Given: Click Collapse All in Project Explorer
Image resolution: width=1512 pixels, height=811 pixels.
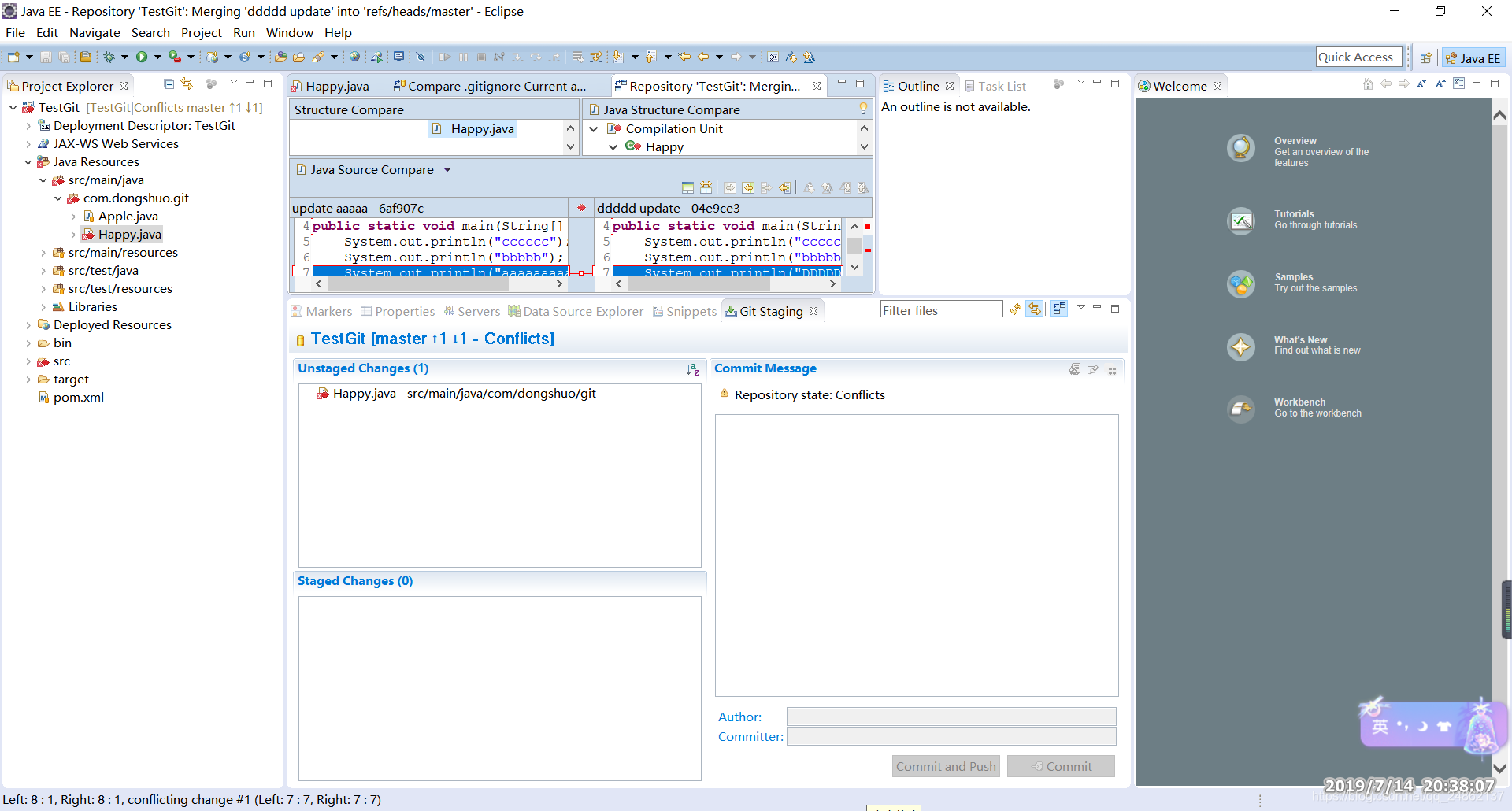Looking at the screenshot, I should pyautogui.click(x=169, y=83).
